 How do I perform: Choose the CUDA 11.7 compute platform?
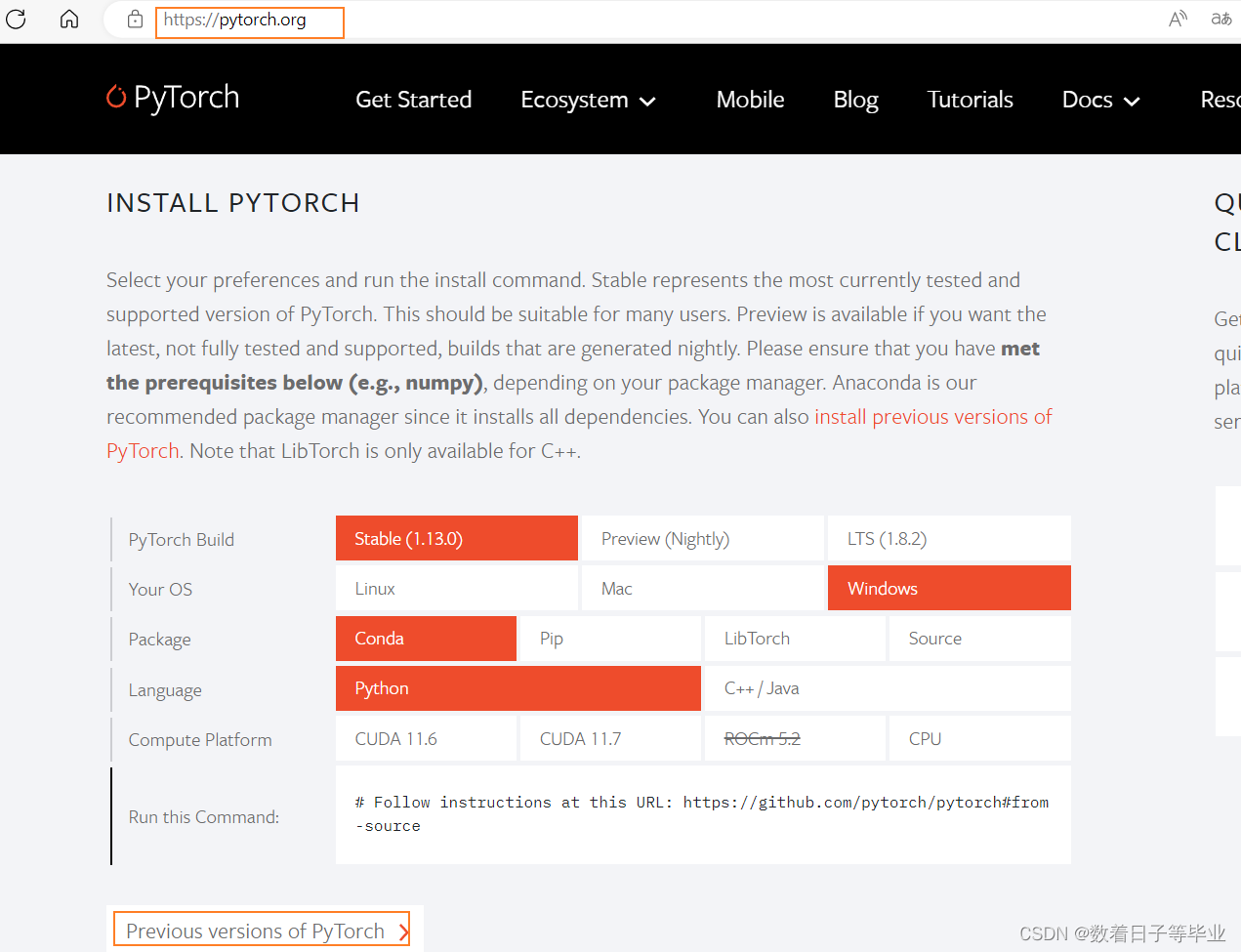pyautogui.click(x=610, y=738)
